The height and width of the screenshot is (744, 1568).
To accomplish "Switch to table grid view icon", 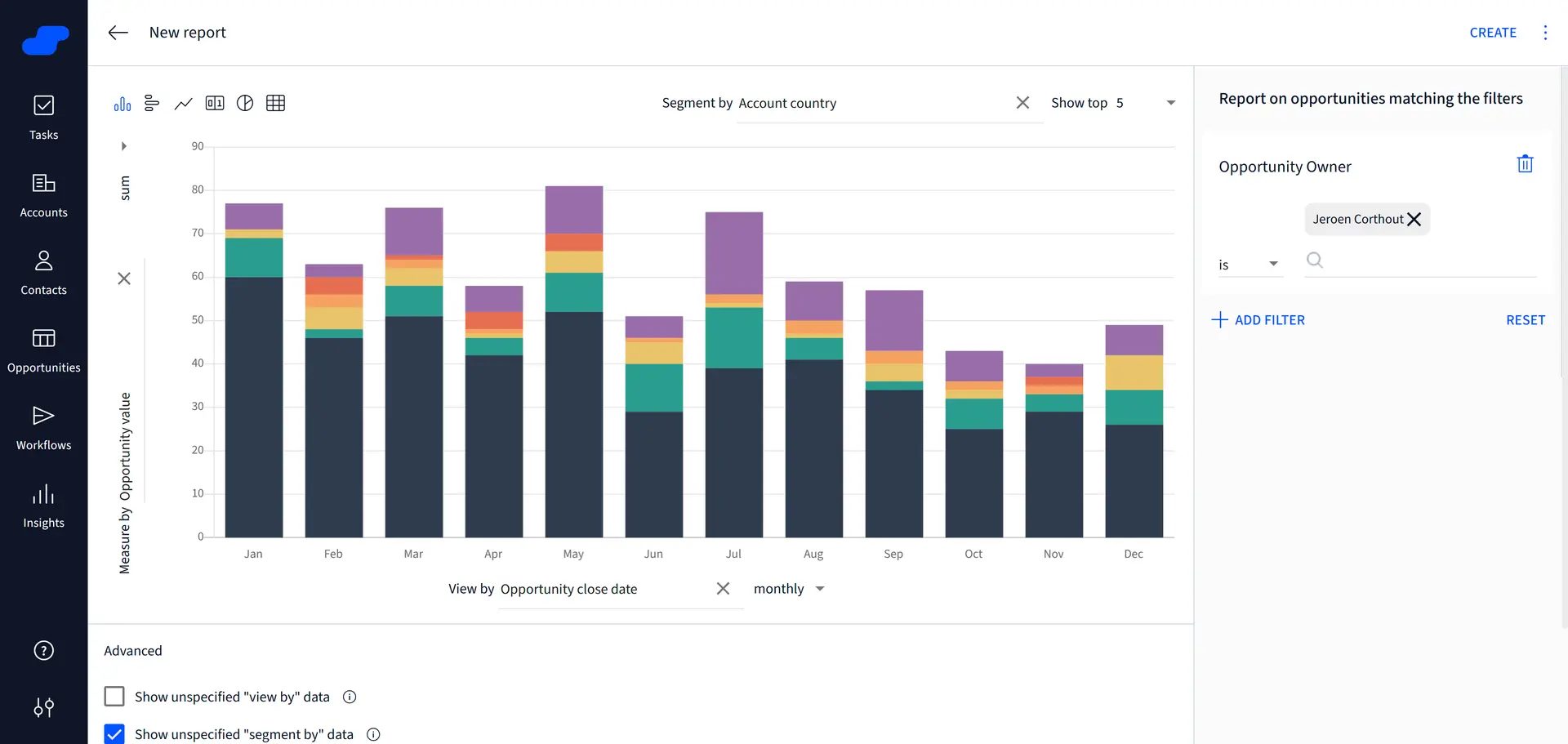I will point(276,103).
